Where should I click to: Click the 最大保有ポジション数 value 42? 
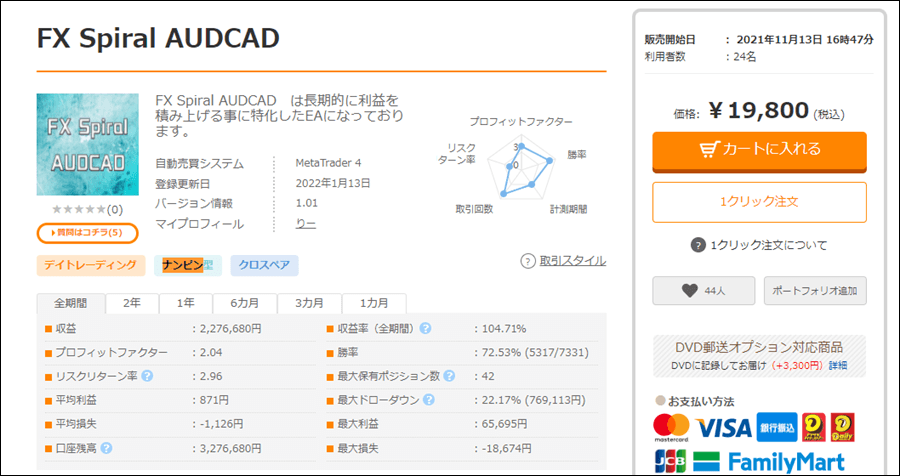[x=488, y=377]
